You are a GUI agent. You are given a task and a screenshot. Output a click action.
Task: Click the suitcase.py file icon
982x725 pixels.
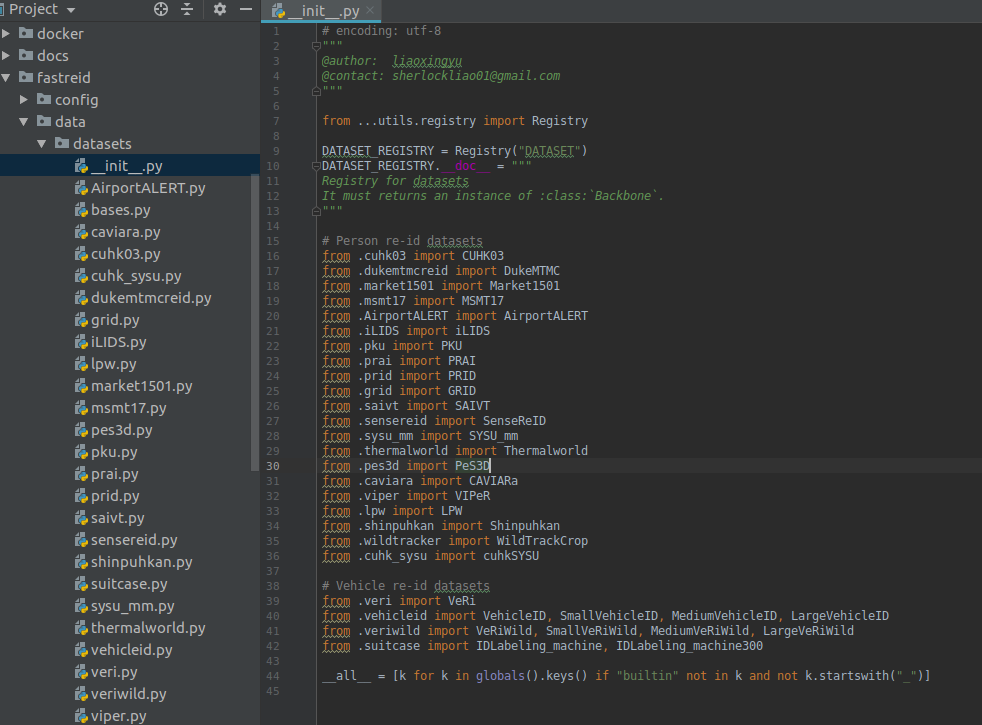(x=81, y=584)
